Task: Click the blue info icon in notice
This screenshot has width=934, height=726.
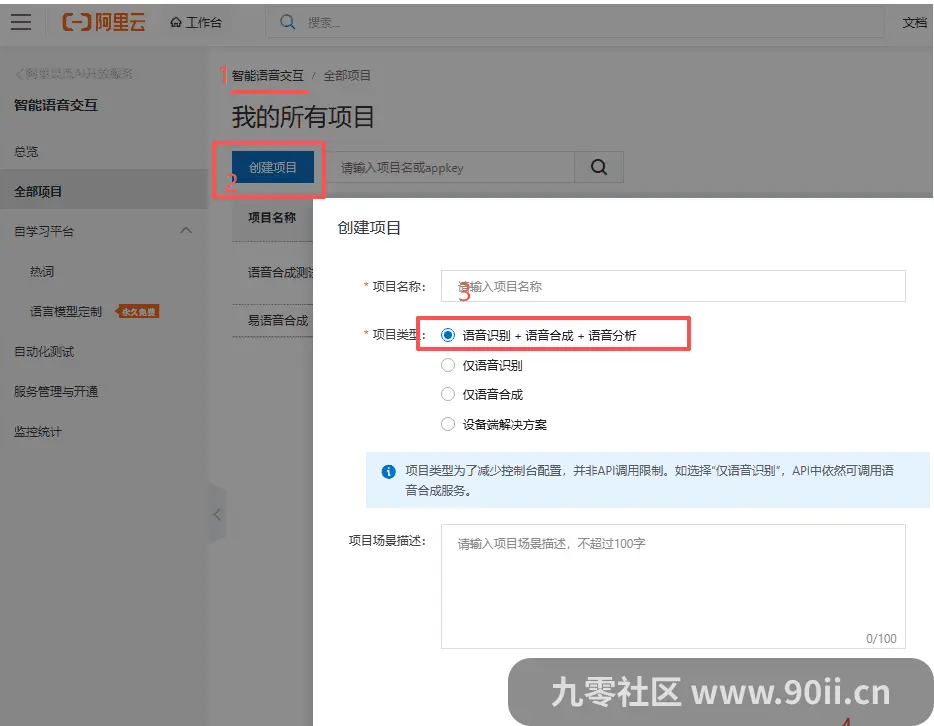Action: click(388, 472)
